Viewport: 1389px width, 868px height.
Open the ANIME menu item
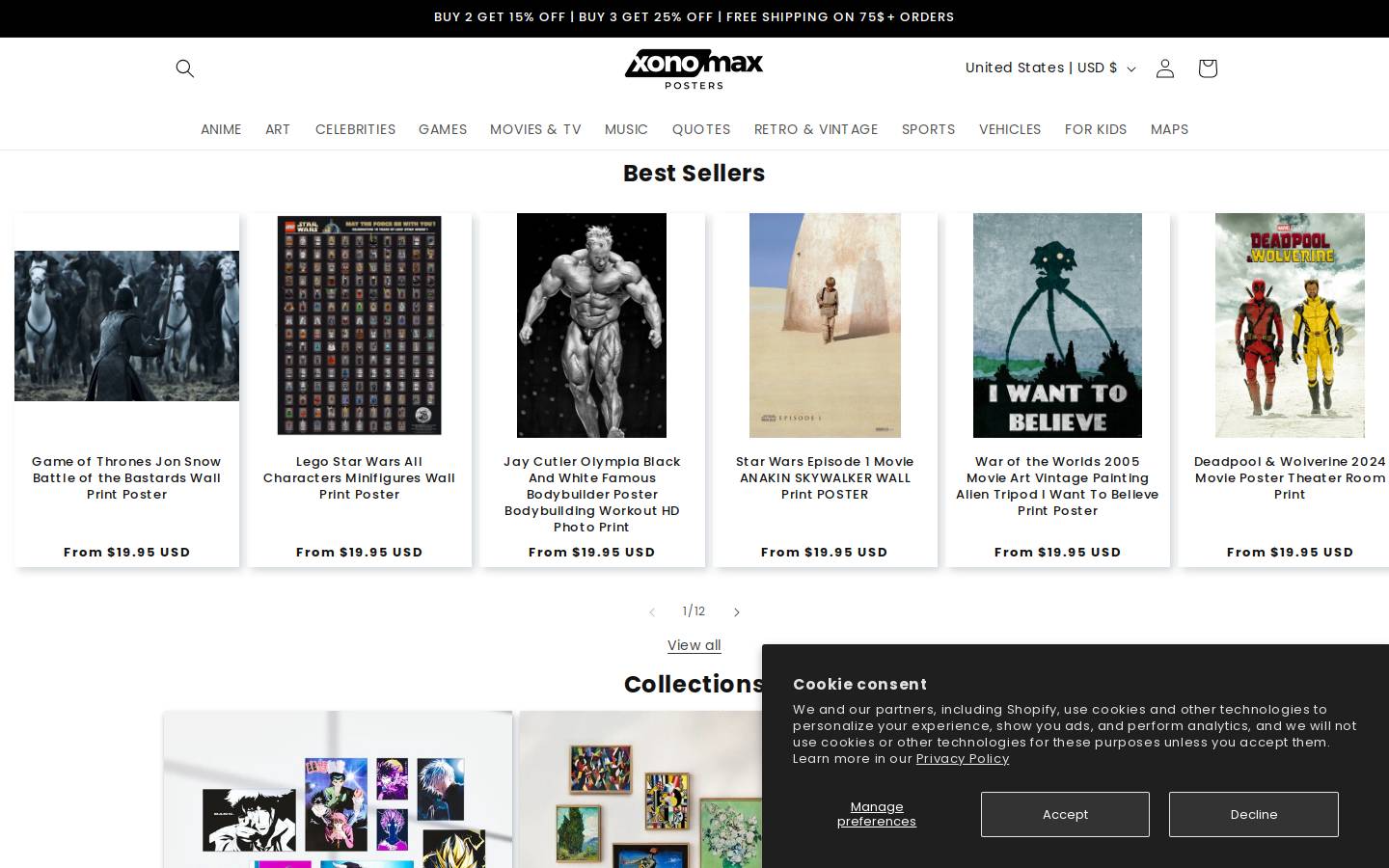[221, 129]
